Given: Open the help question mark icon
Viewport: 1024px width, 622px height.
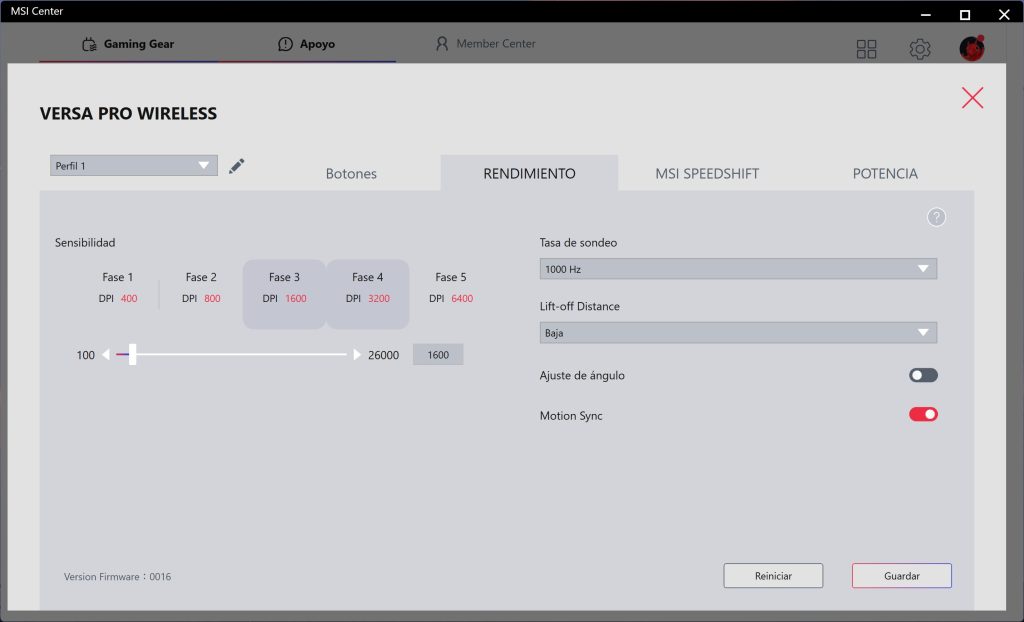Looking at the screenshot, I should tap(936, 217).
